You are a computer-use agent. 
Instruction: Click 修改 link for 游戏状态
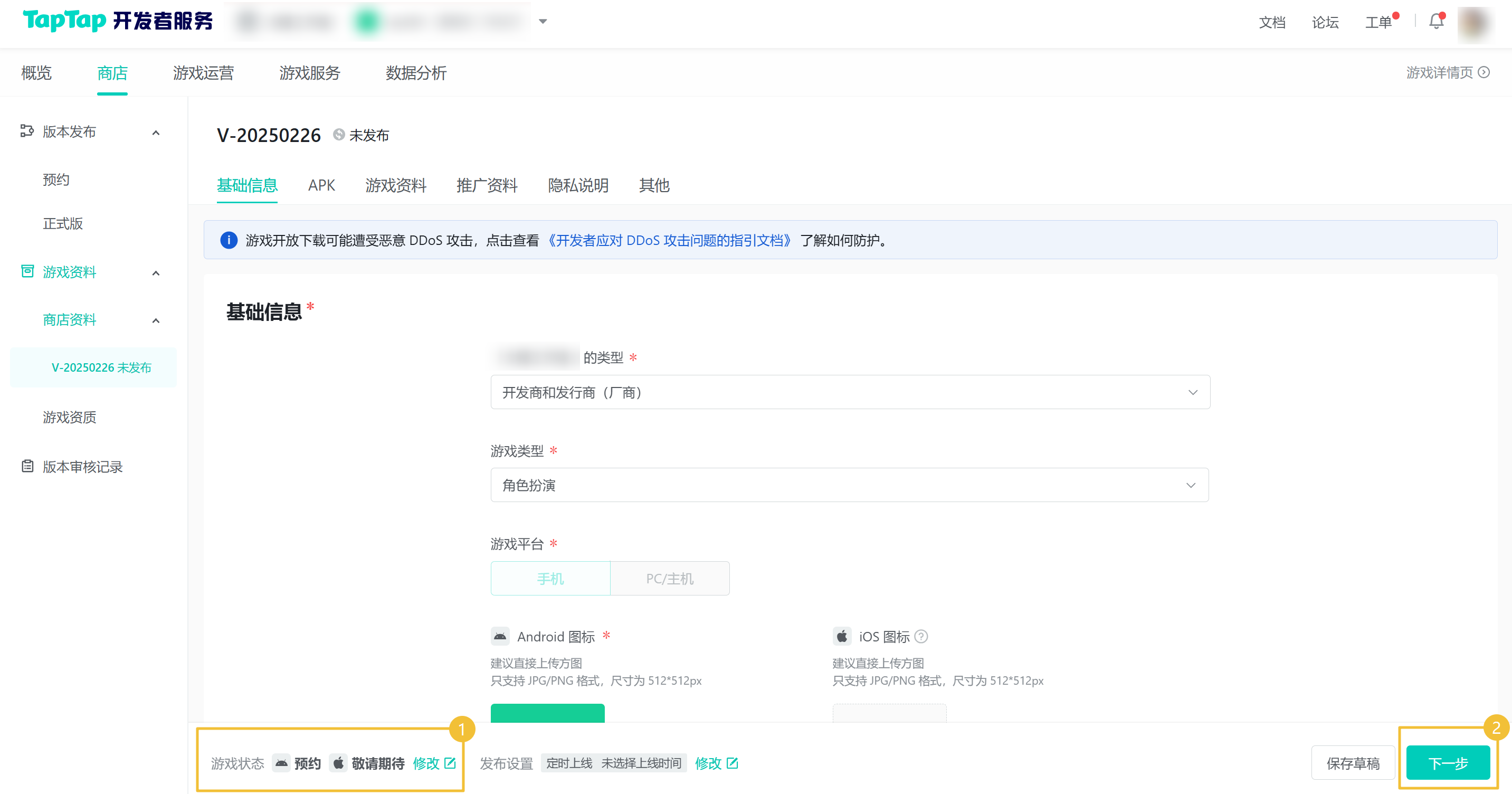pyautogui.click(x=426, y=763)
